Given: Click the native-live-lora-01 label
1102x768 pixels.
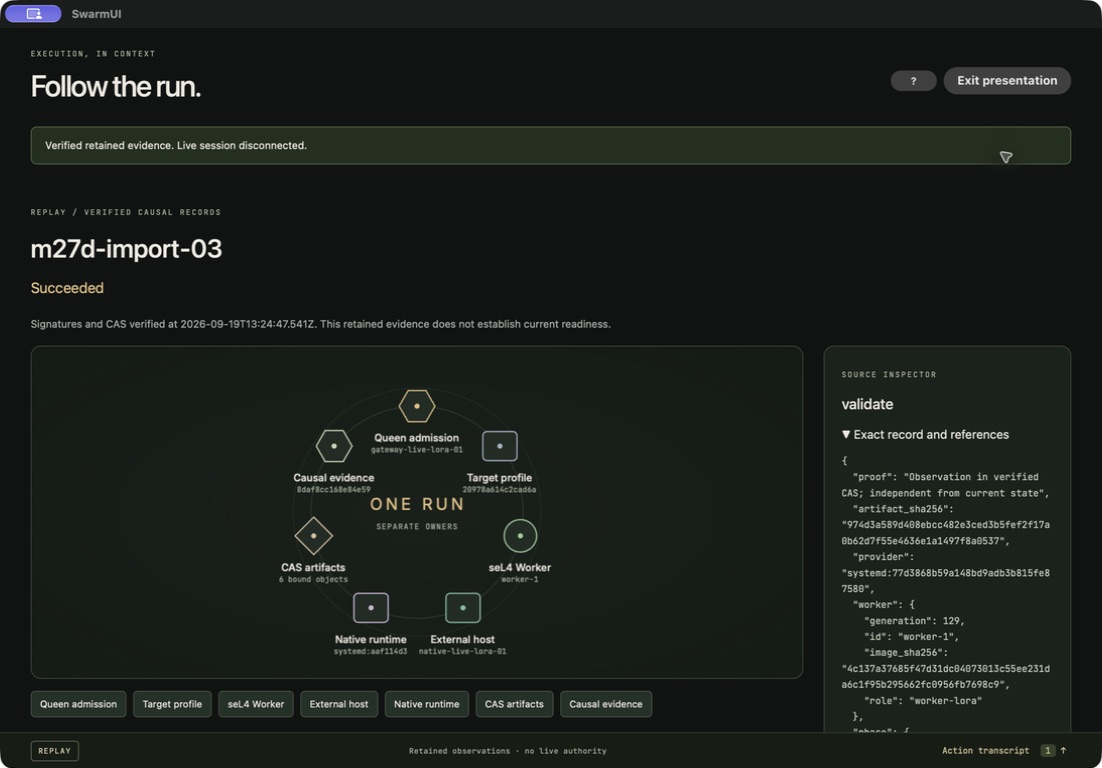Looking at the screenshot, I should 462,651.
